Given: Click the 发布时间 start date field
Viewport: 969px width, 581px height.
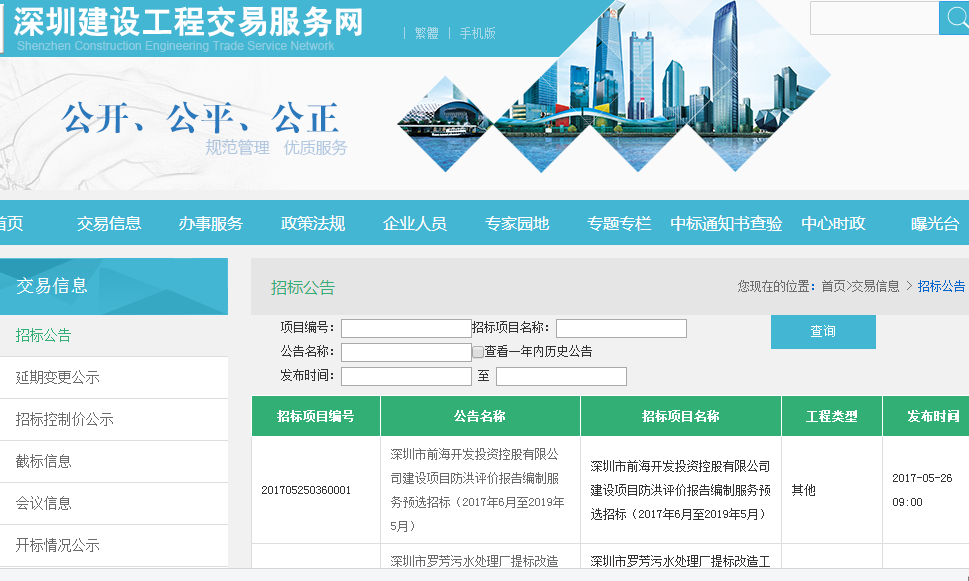Looking at the screenshot, I should coord(406,376).
